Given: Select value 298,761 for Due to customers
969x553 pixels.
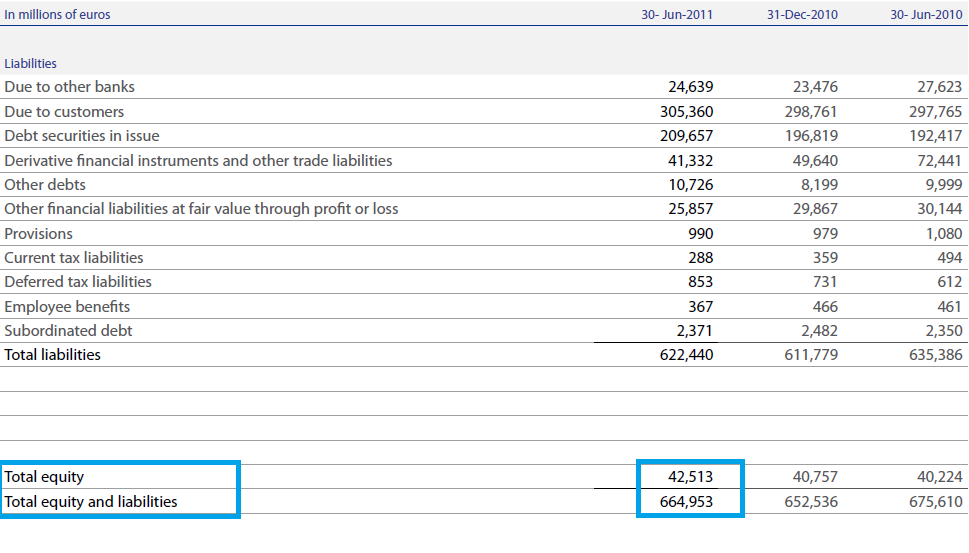Looking at the screenshot, I should pyautogui.click(x=811, y=112).
